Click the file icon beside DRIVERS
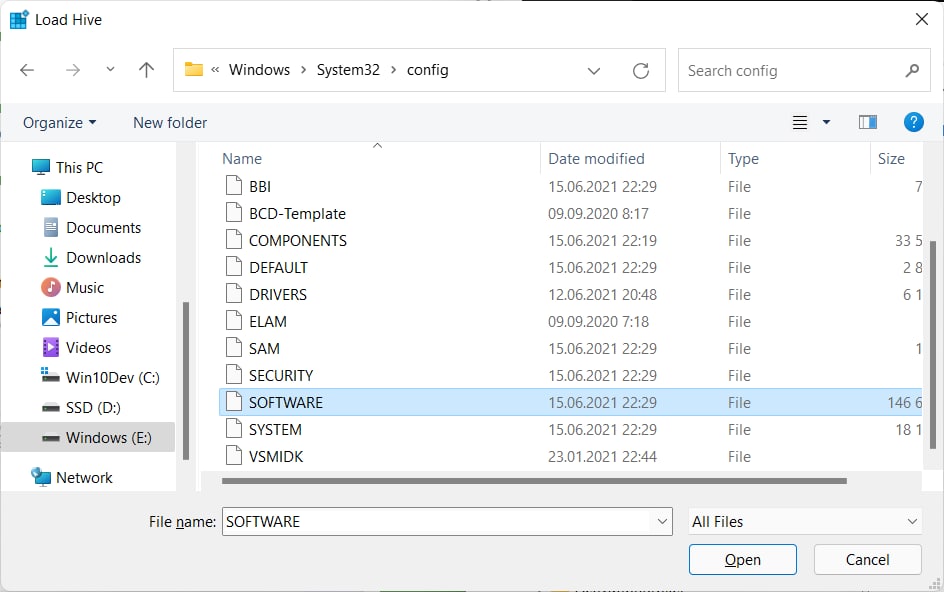 coord(234,293)
